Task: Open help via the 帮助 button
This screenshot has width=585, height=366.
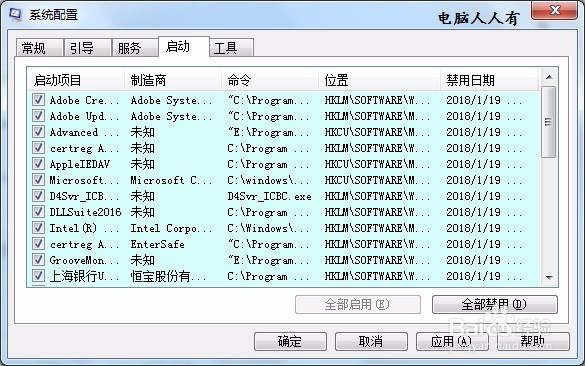Action: [533, 341]
